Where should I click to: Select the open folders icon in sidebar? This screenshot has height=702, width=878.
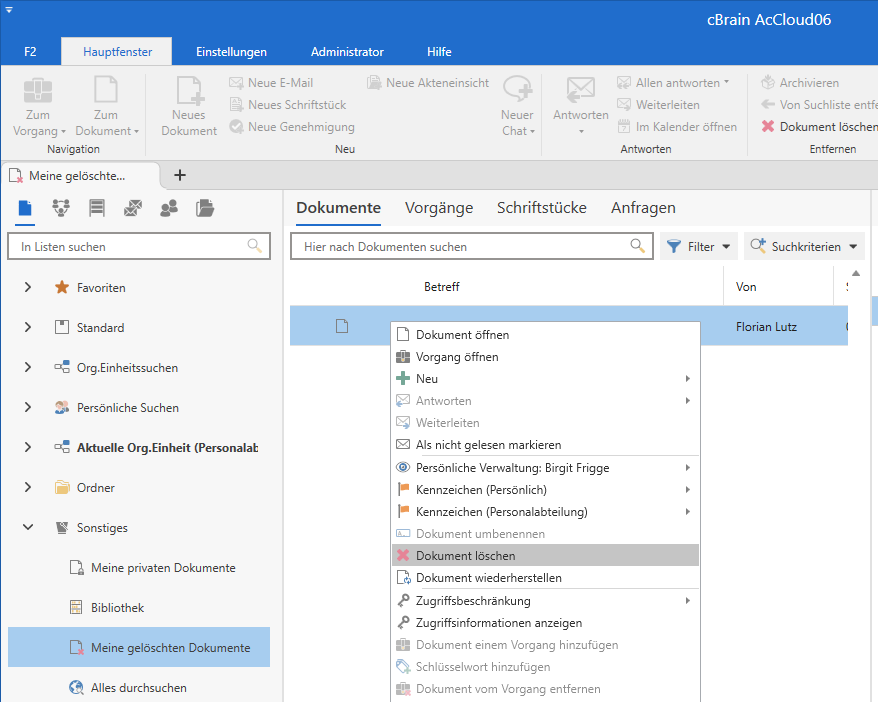pyautogui.click(x=205, y=208)
